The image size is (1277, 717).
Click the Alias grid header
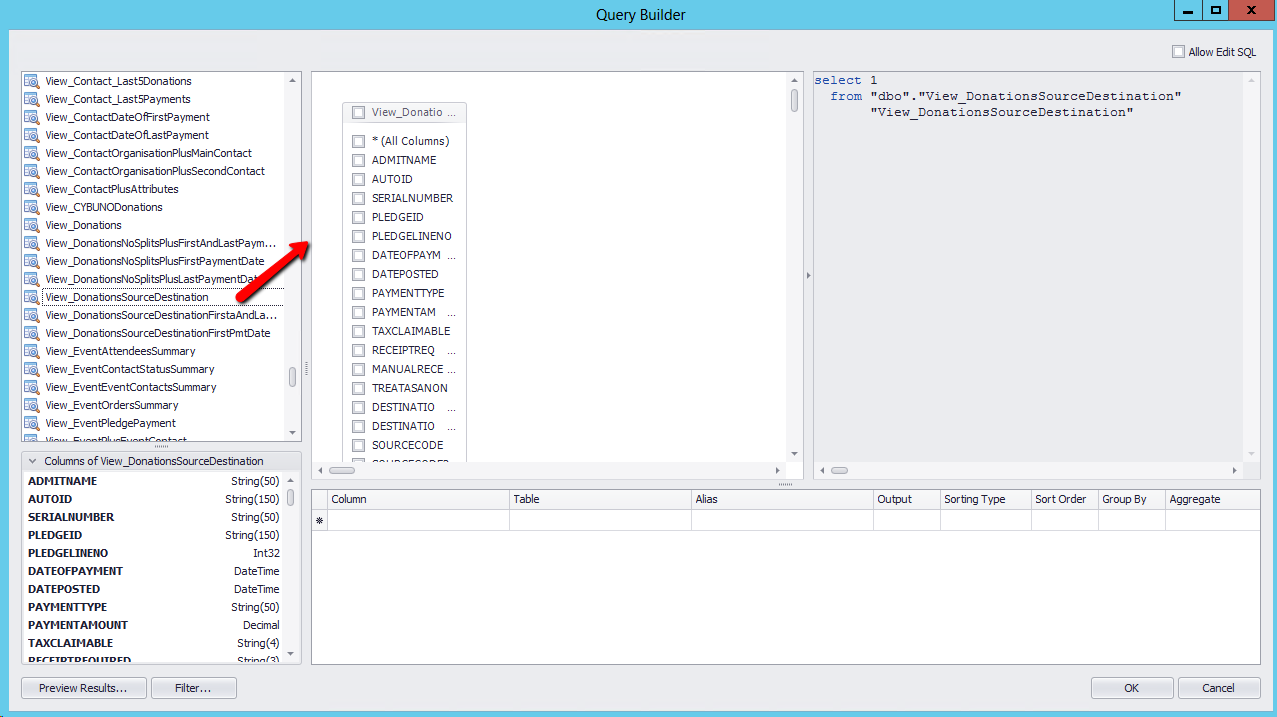[782, 499]
